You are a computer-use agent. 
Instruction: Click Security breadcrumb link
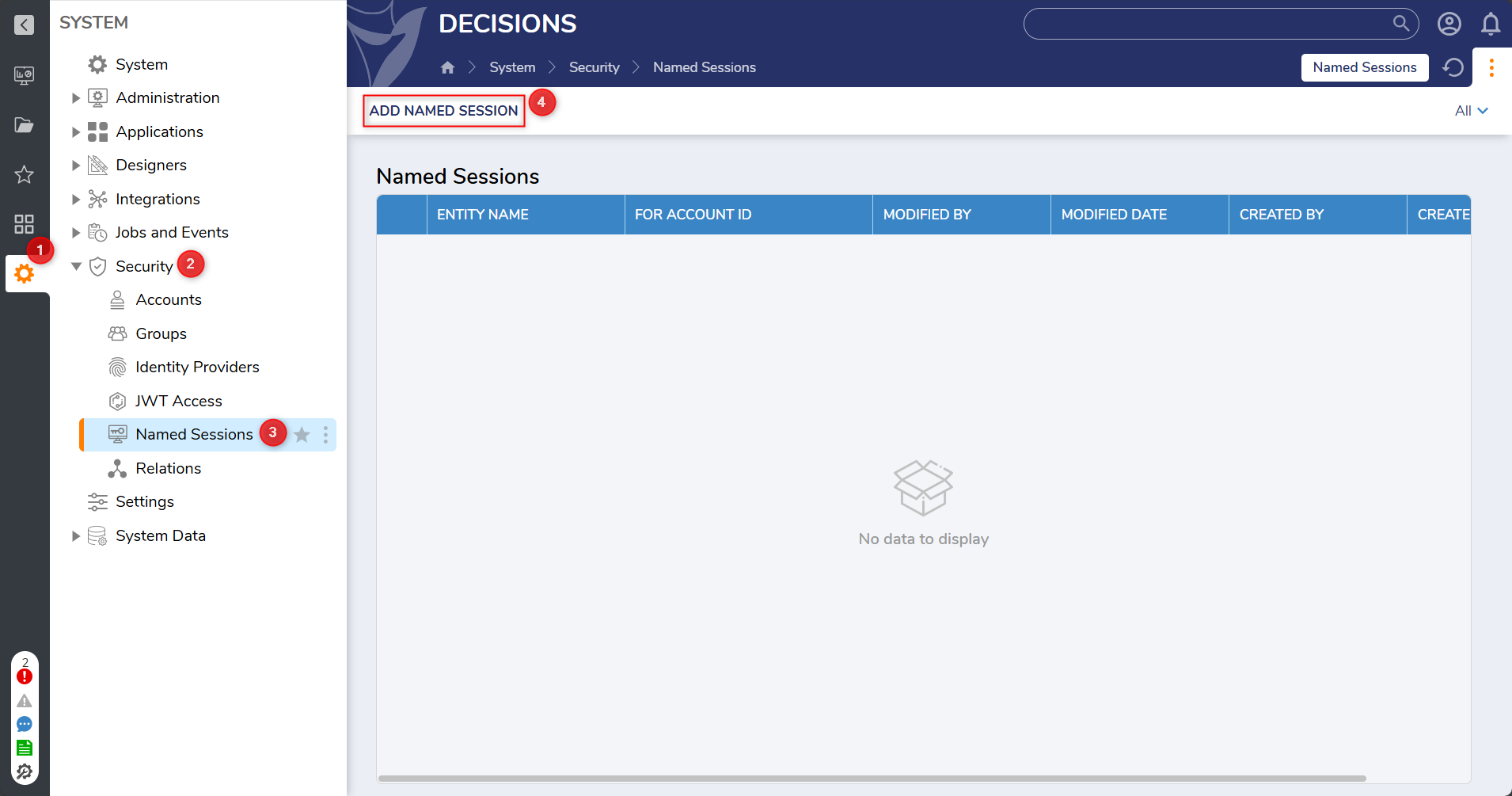click(x=594, y=67)
